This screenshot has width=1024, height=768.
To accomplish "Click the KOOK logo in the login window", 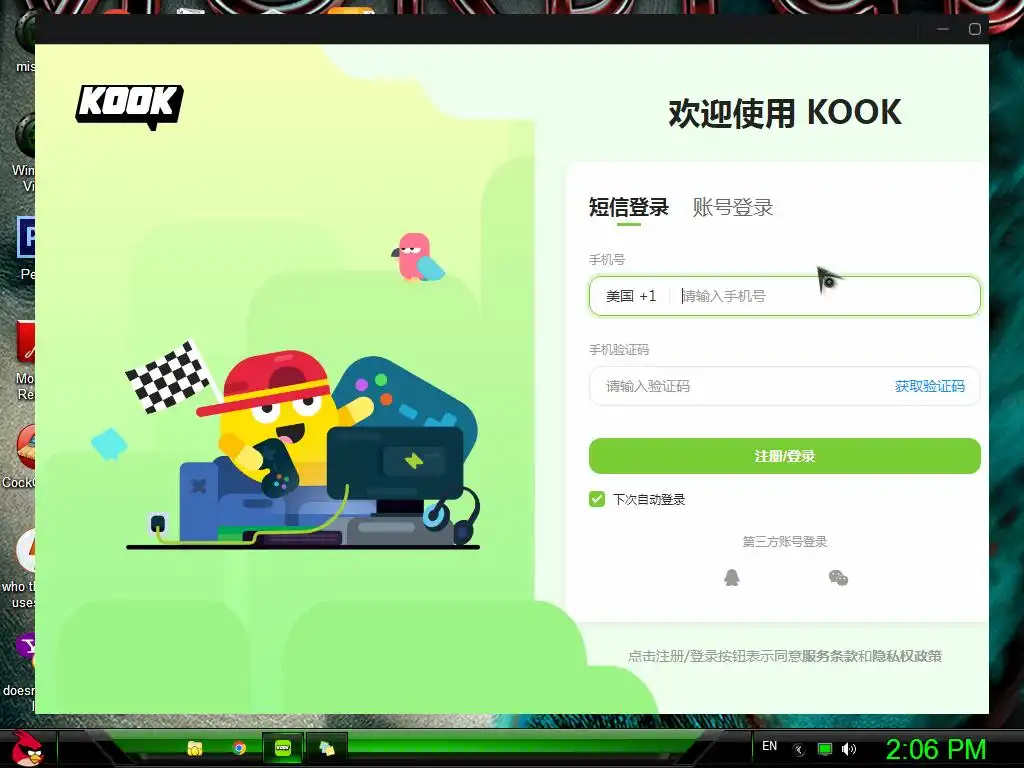I will click(x=129, y=106).
